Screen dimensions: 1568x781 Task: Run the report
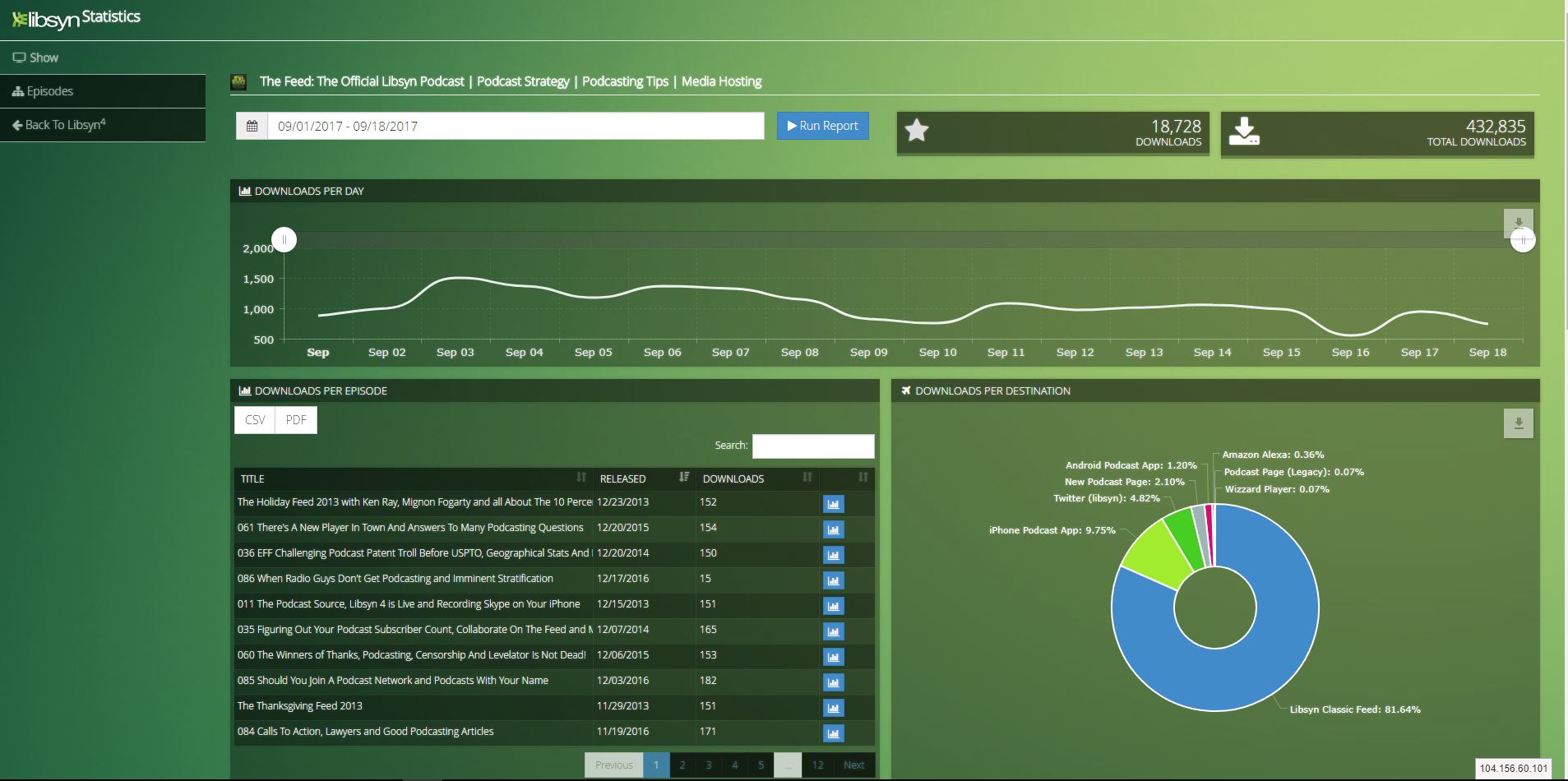[822, 126]
